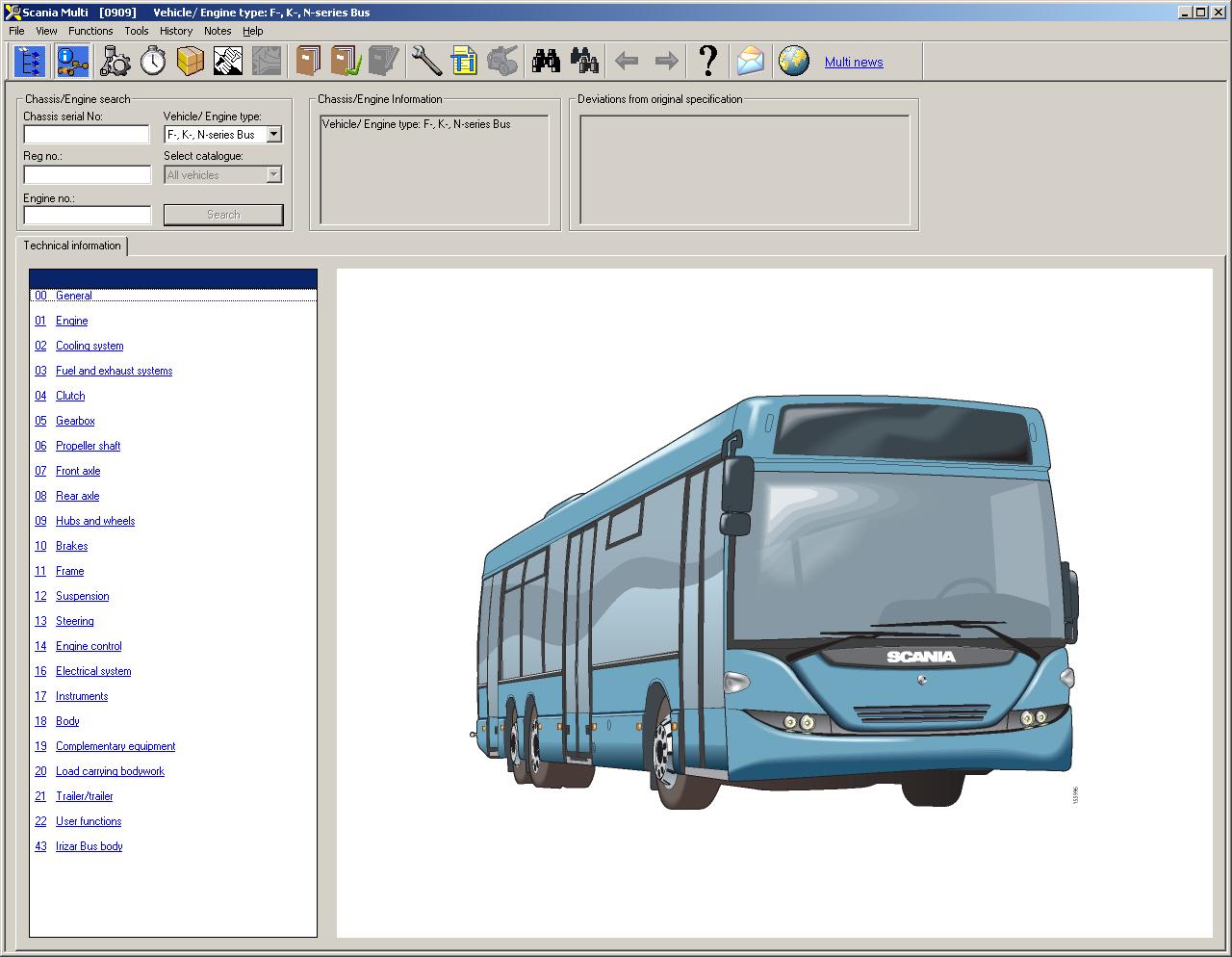Open the File menu
1232x957 pixels.
16,31
